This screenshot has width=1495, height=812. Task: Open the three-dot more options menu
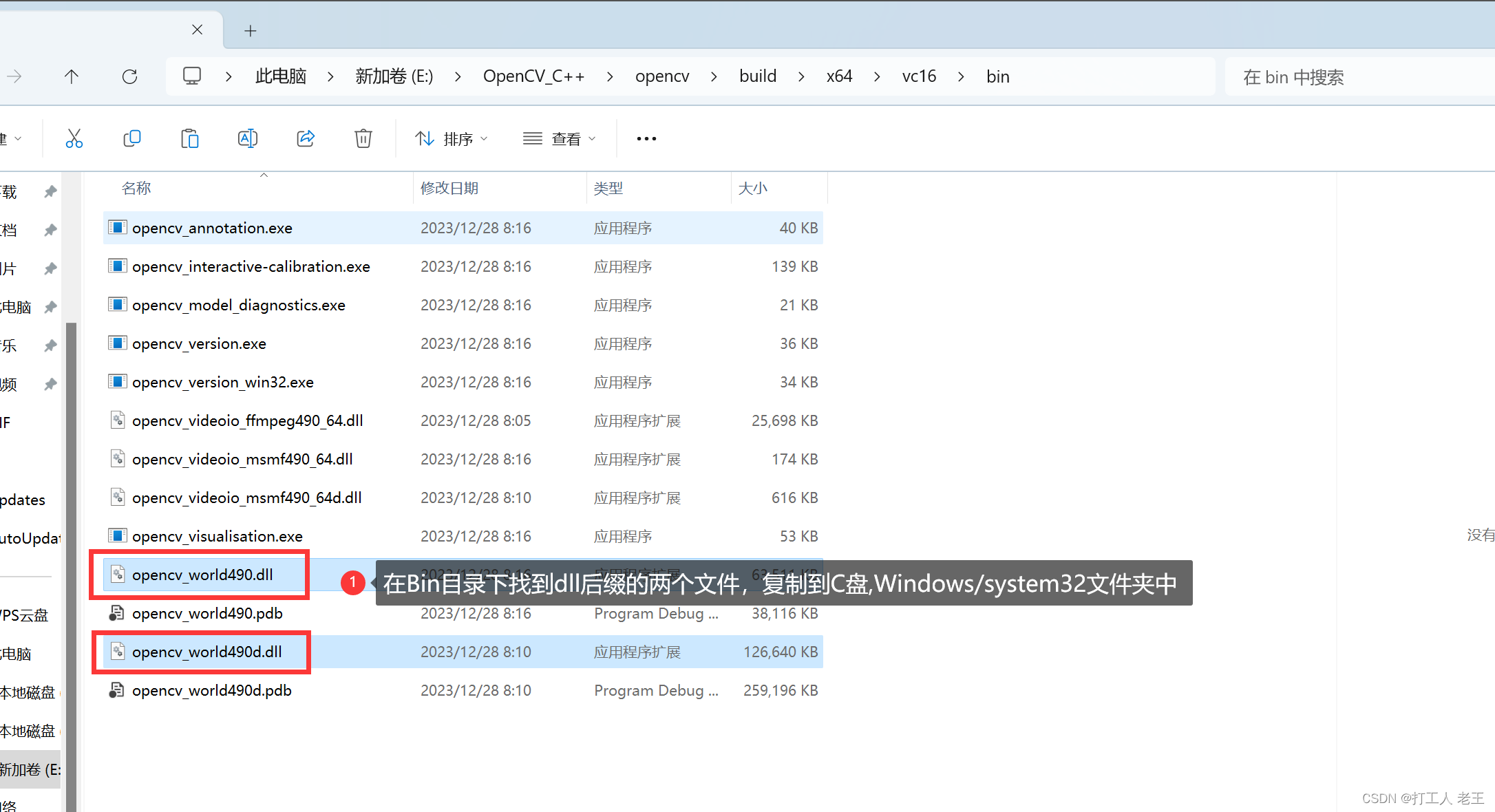(646, 138)
